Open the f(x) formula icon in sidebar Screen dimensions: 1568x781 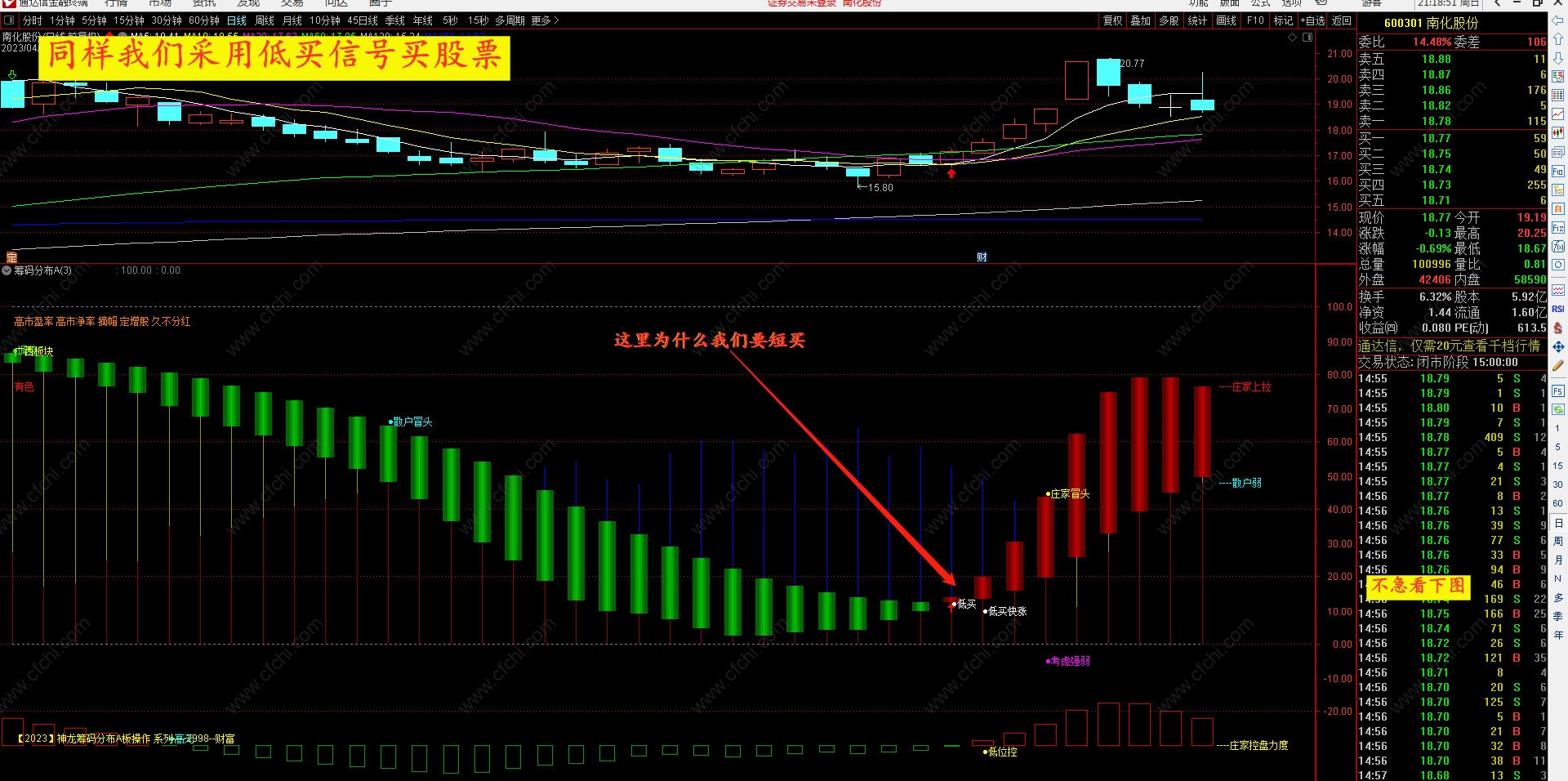(x=1557, y=246)
